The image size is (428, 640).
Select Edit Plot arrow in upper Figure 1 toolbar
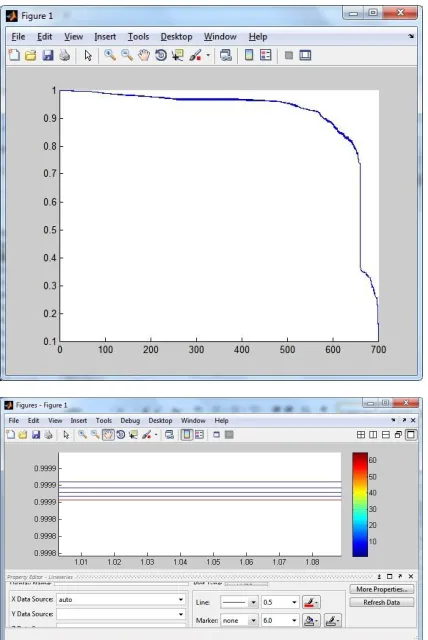click(x=88, y=55)
